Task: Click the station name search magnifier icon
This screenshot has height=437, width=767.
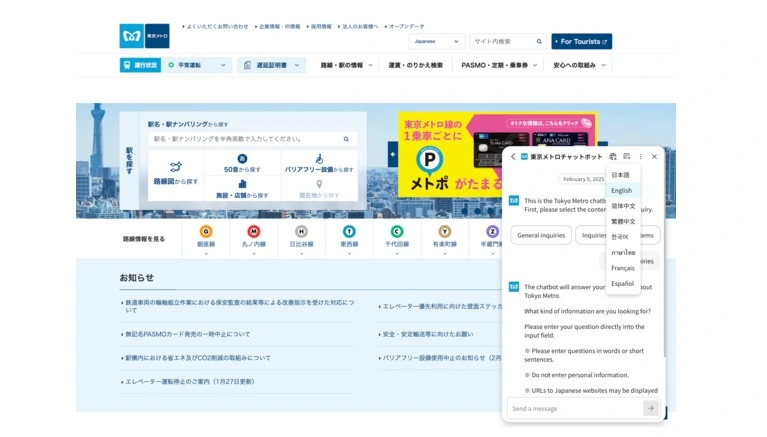Action: tap(346, 139)
